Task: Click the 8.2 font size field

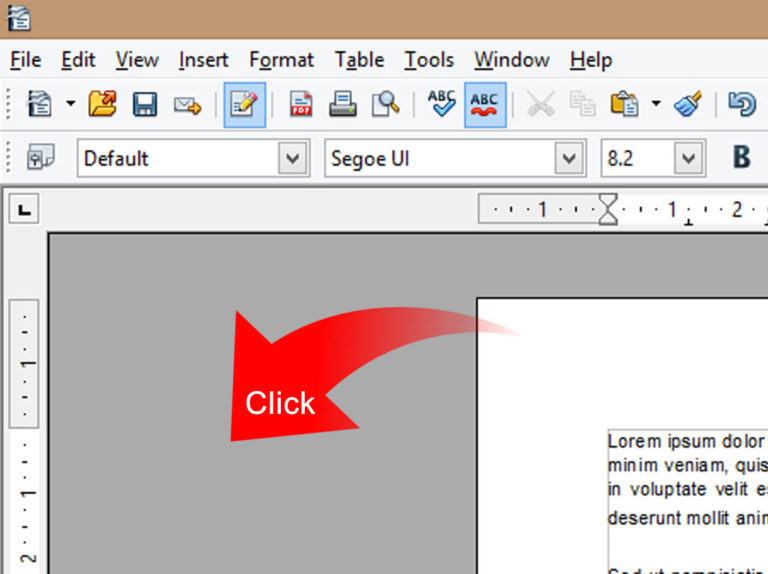Action: [637, 158]
